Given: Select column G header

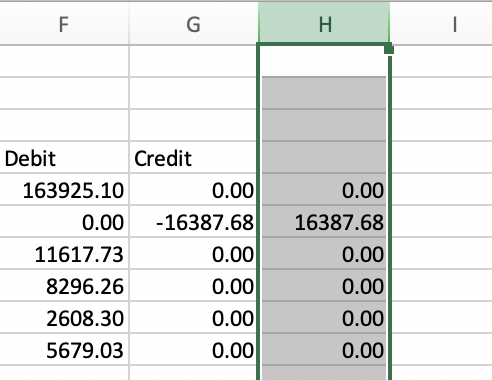Looking at the screenshot, I should 193,24.
